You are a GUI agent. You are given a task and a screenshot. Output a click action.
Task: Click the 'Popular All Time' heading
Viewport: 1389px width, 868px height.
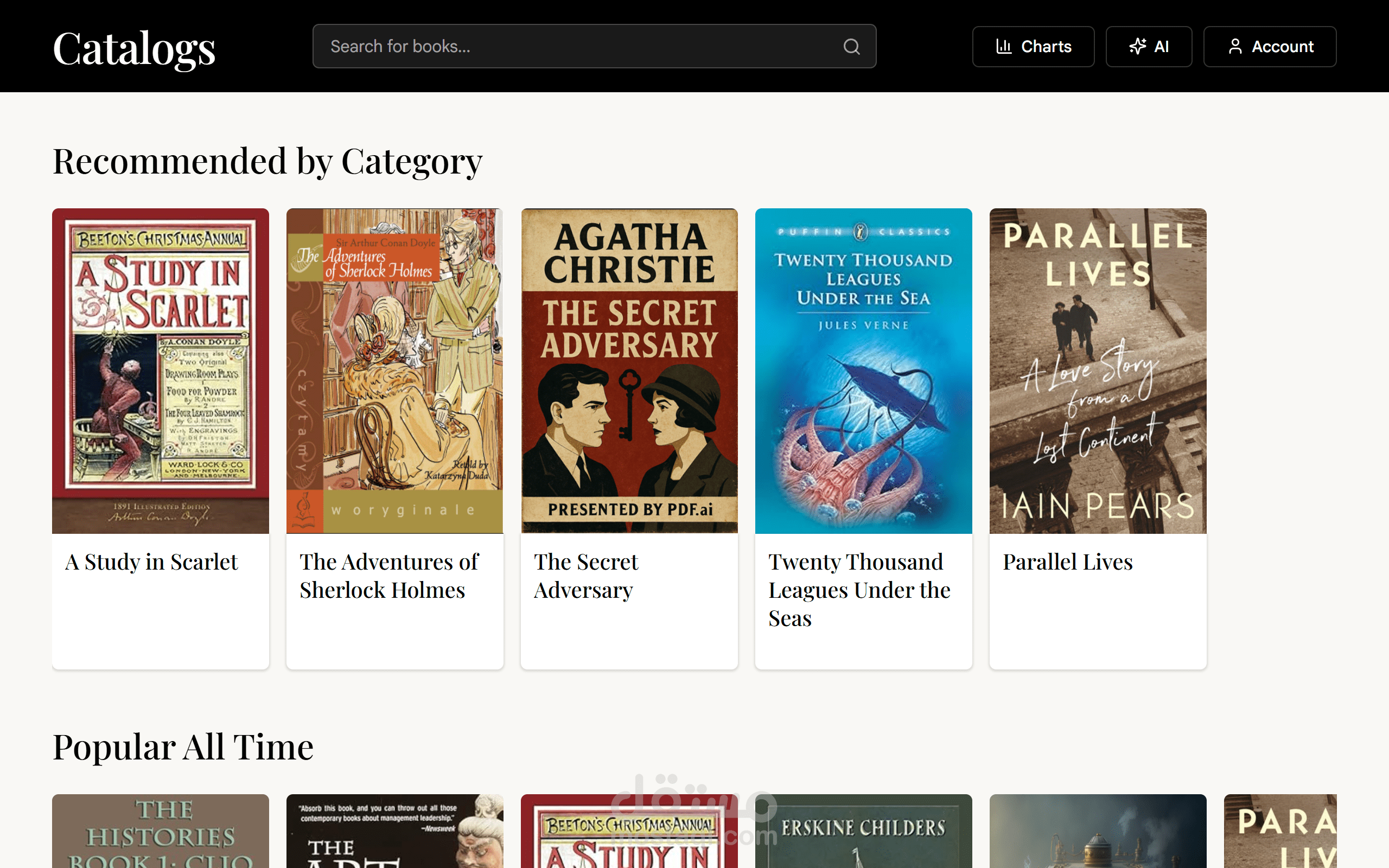[x=183, y=748]
